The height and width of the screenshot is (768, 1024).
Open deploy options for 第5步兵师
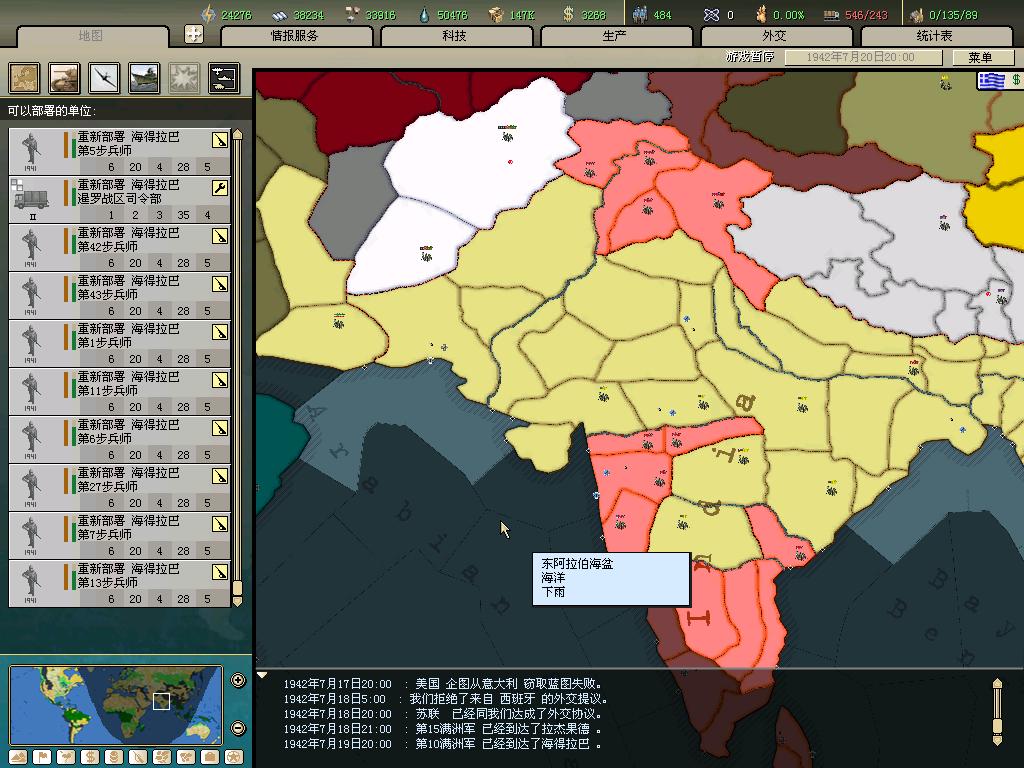220,140
